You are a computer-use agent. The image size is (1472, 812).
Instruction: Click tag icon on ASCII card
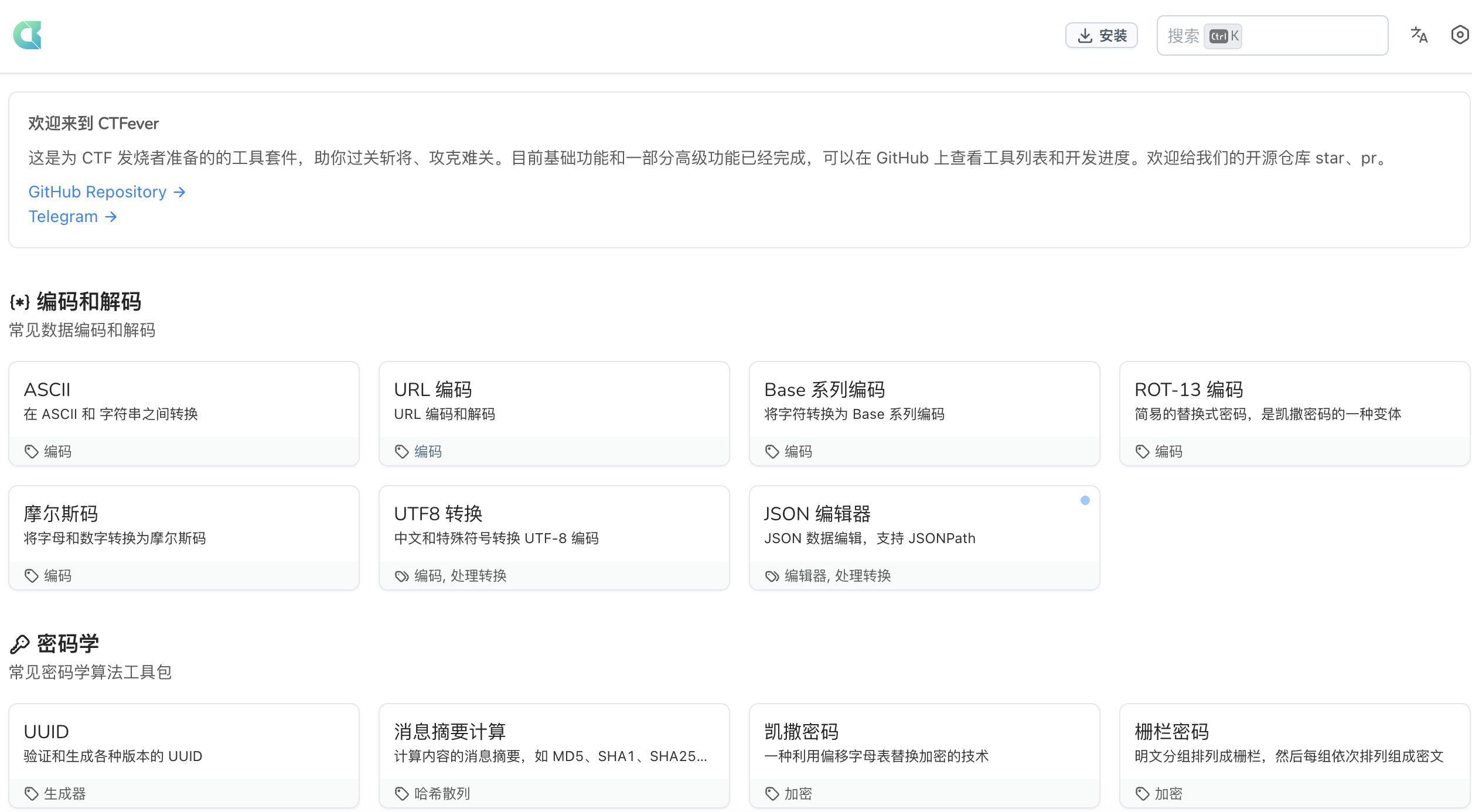click(x=32, y=452)
